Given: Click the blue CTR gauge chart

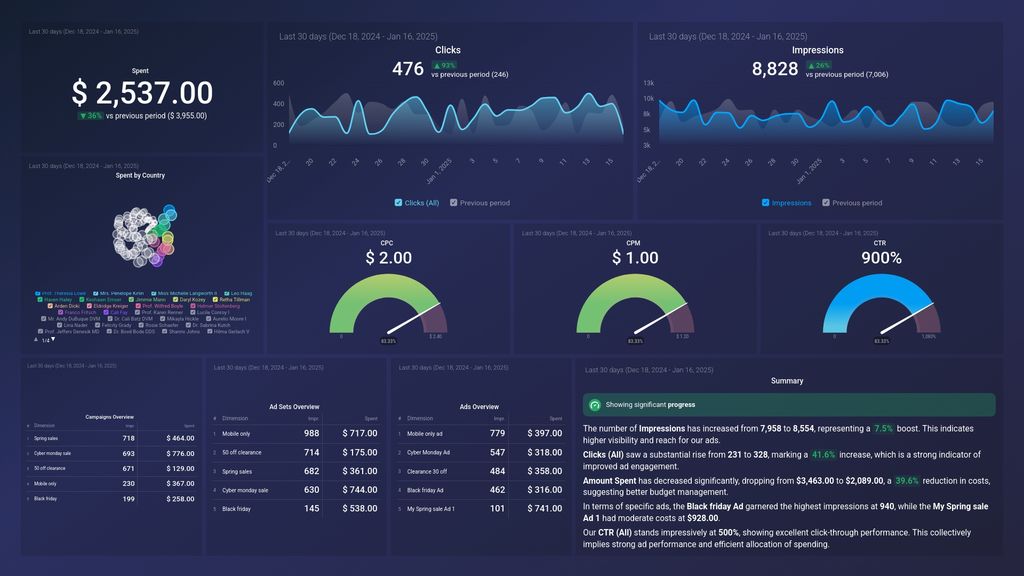Looking at the screenshot, I should [x=882, y=305].
